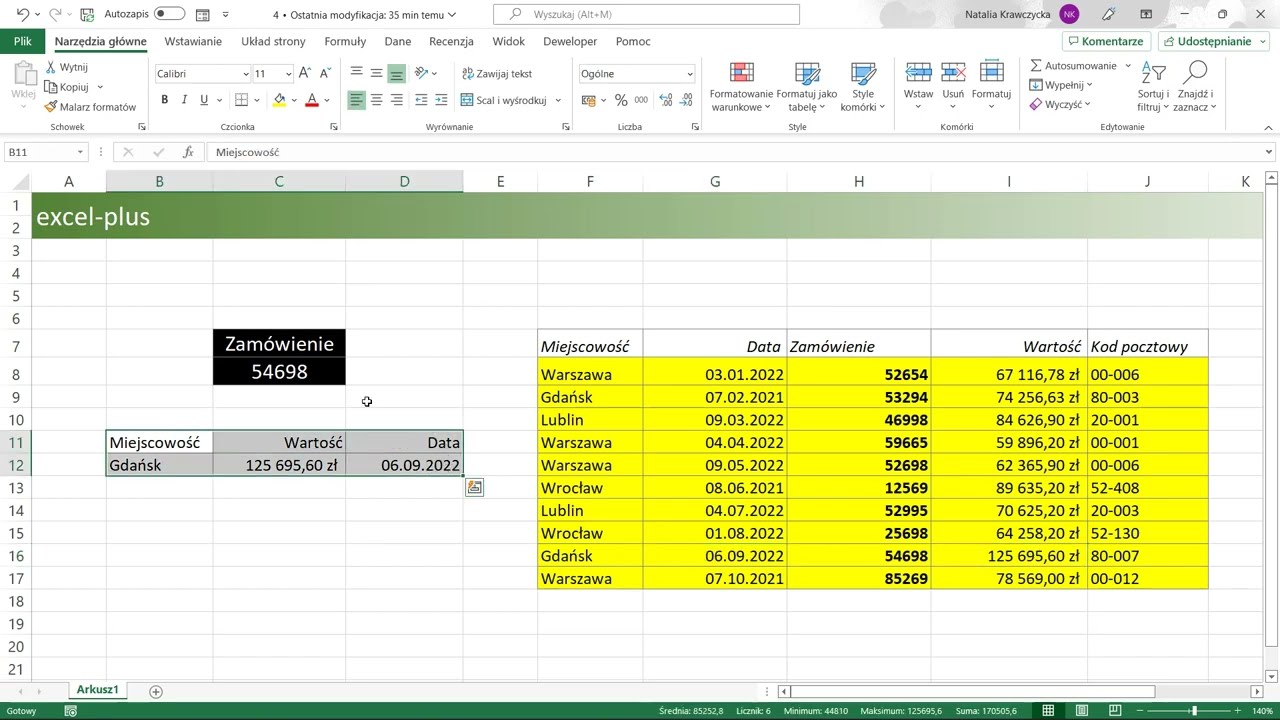Open Formatuj jako tabelę gallery

click(806, 87)
